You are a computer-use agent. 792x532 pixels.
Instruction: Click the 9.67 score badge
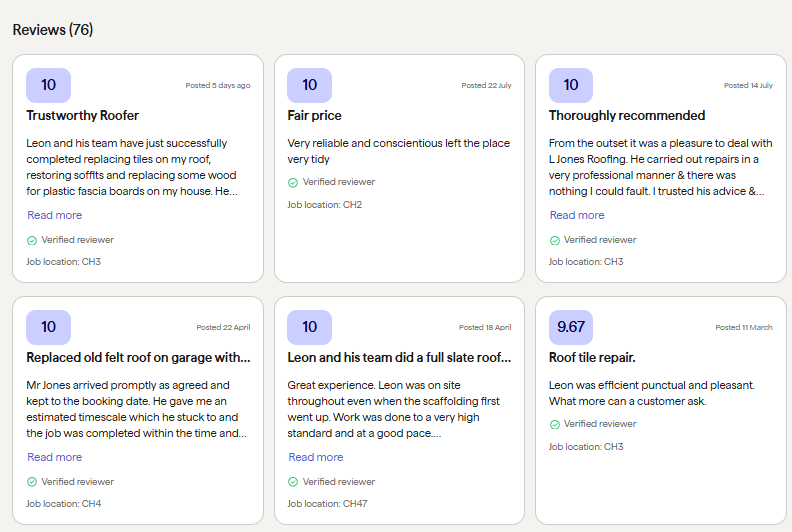[x=570, y=327]
